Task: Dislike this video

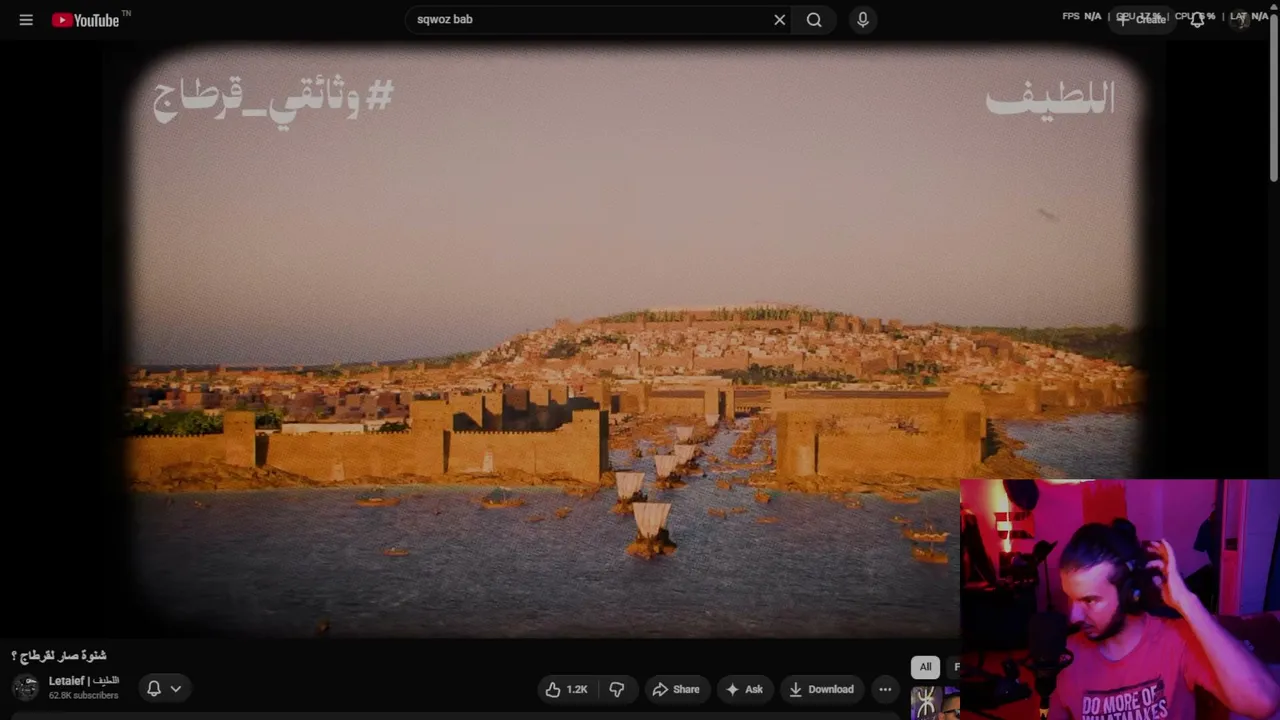Action: point(617,689)
